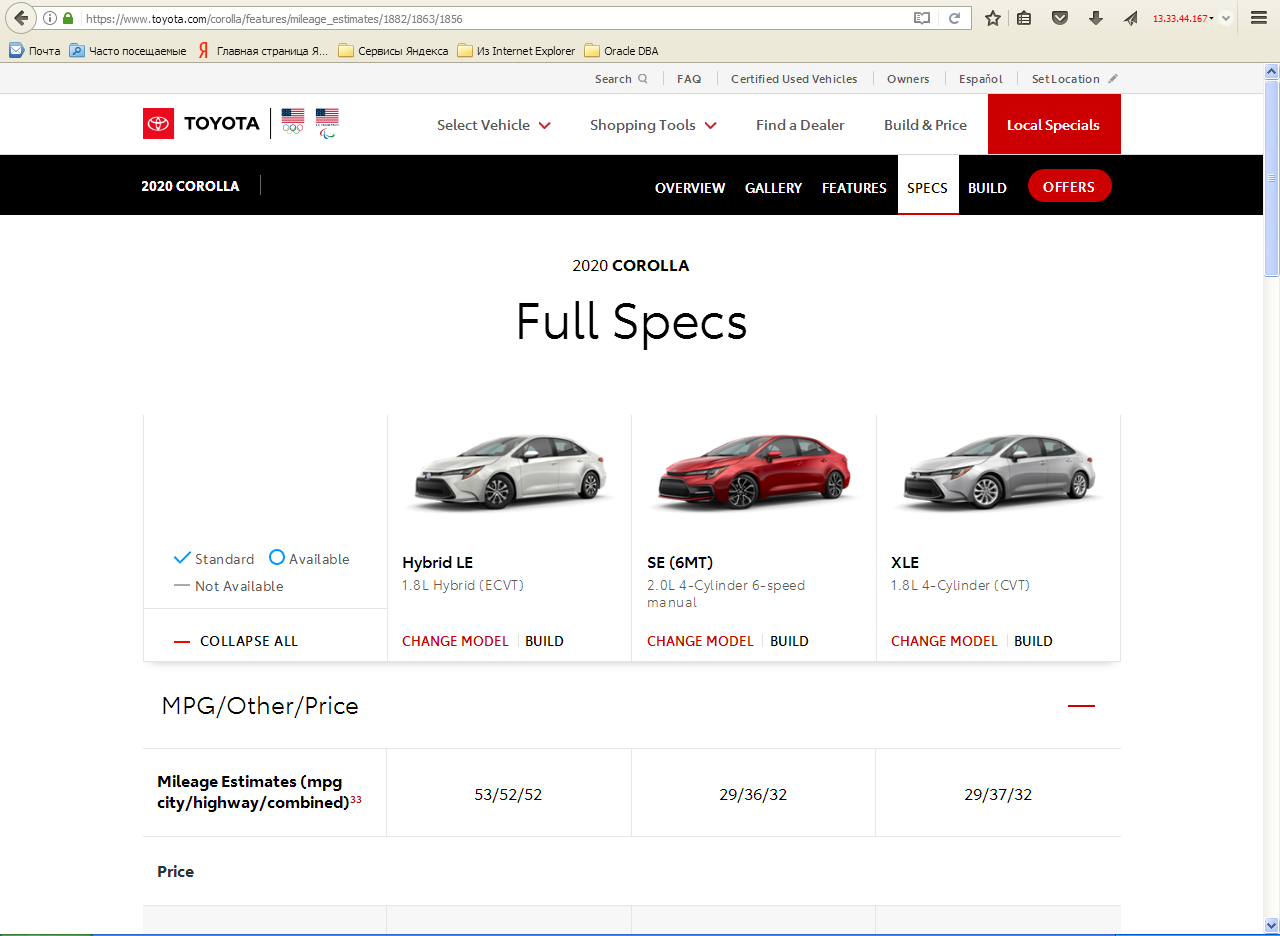Click the Full Specs heading
The width and height of the screenshot is (1280, 936).
(631, 322)
